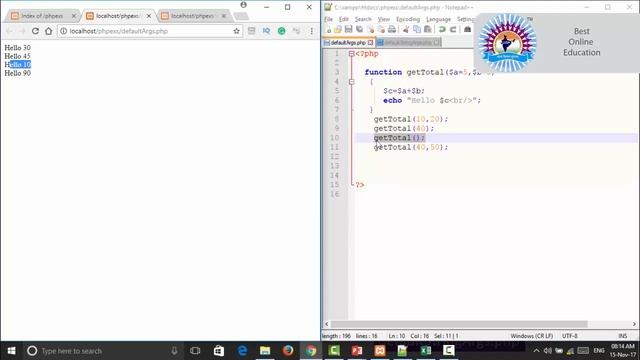640x360 pixels.
Task: Click 'Hello 30' output line in browser
Action: (18, 48)
